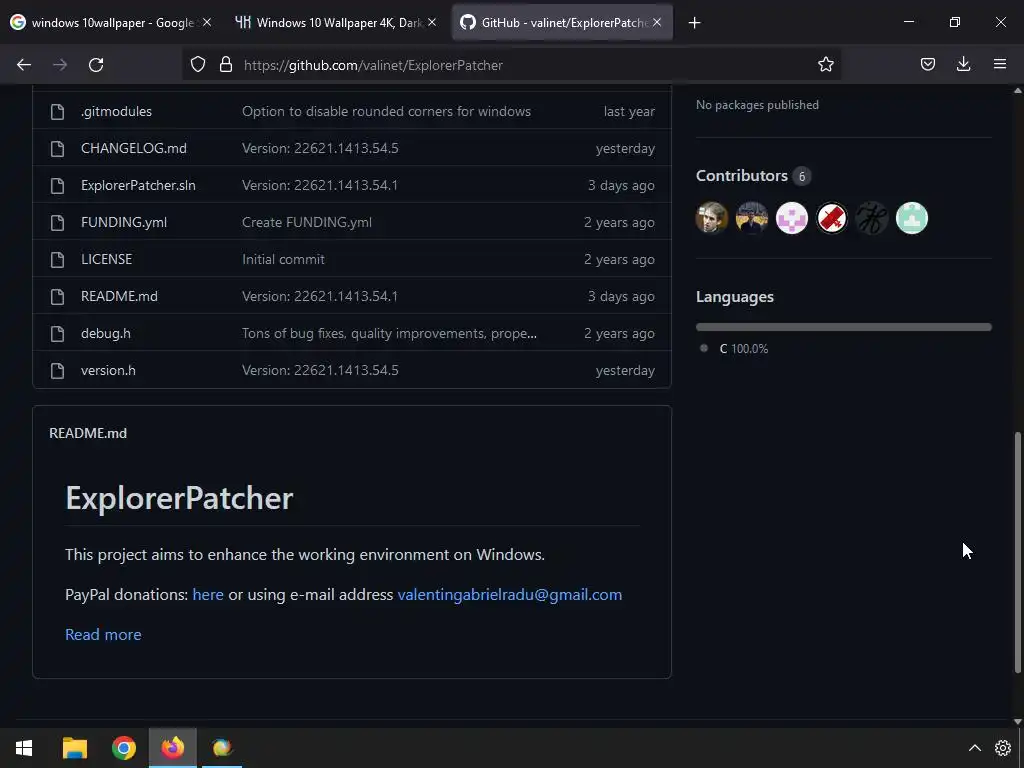Image resolution: width=1024 pixels, height=768 pixels.
Task: Click the README.md panel header label
Action: tap(88, 433)
